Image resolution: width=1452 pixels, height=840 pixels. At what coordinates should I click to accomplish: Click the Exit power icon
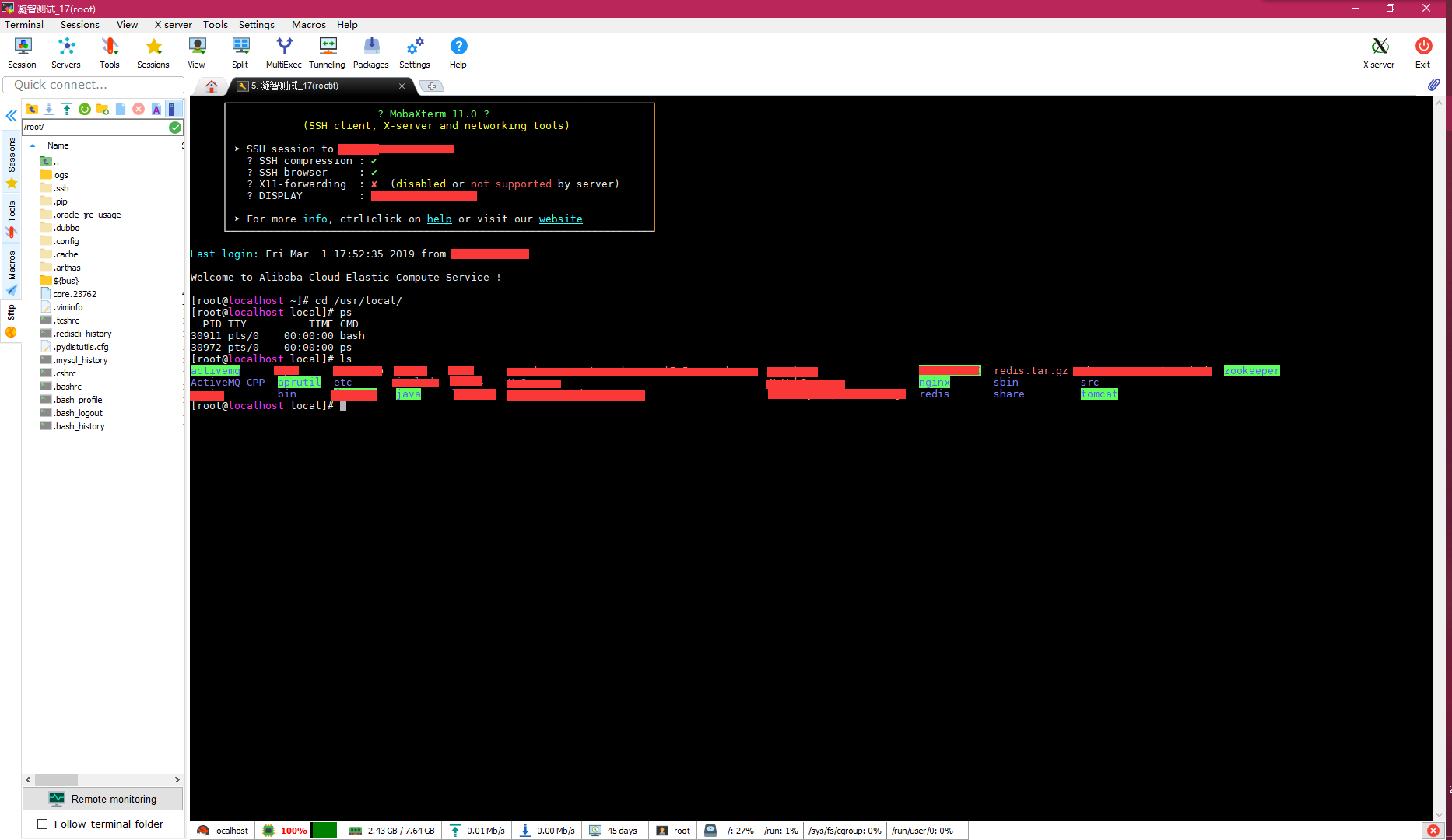(1423, 54)
